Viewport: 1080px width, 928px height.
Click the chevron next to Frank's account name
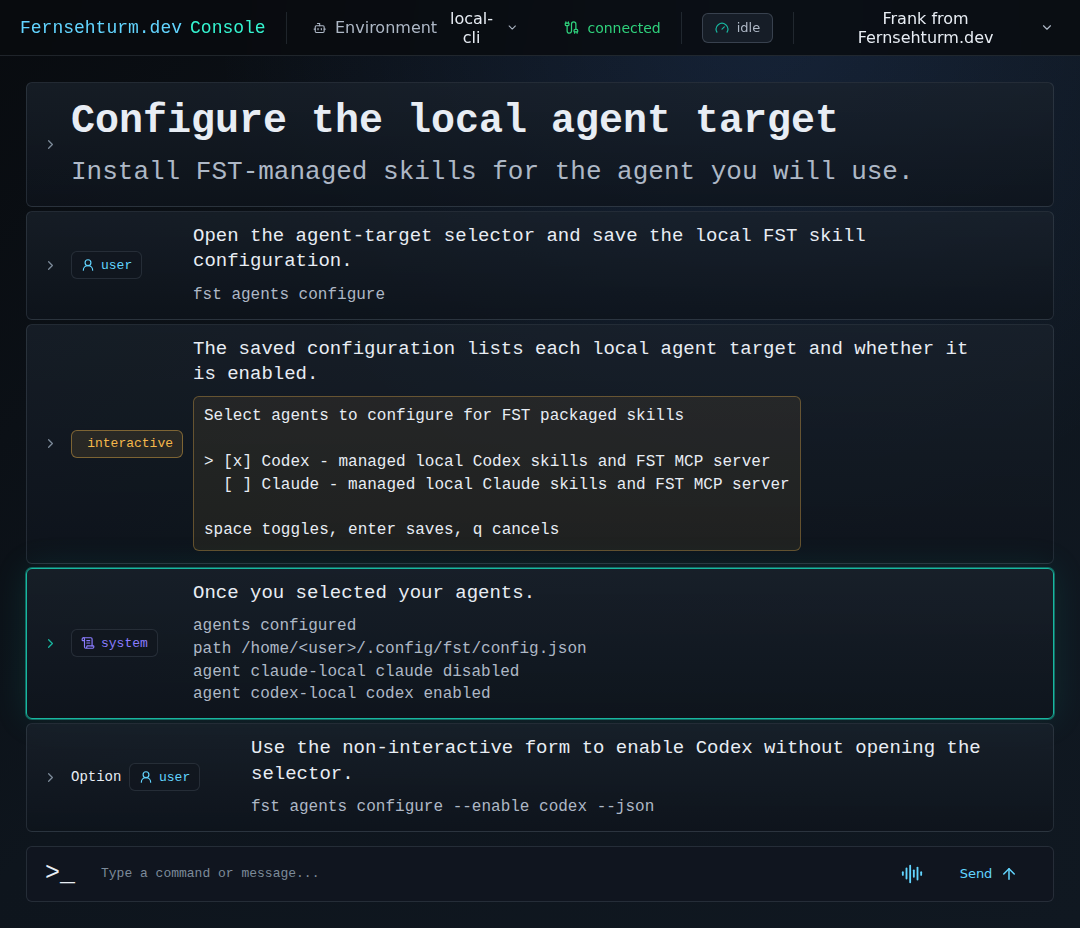[1047, 28]
